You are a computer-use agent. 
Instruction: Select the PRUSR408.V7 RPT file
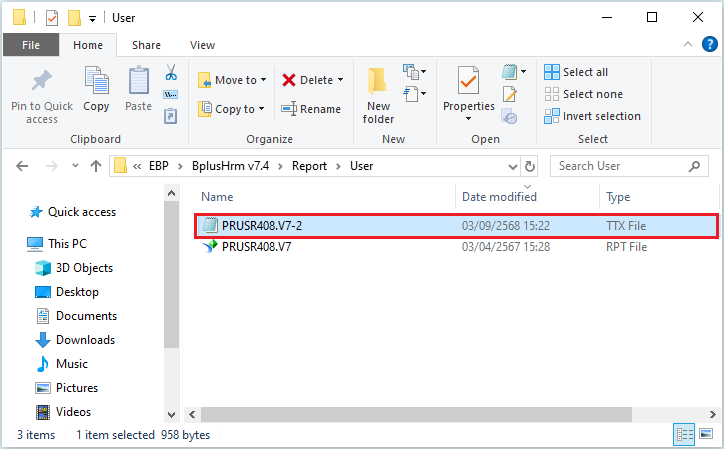256,247
